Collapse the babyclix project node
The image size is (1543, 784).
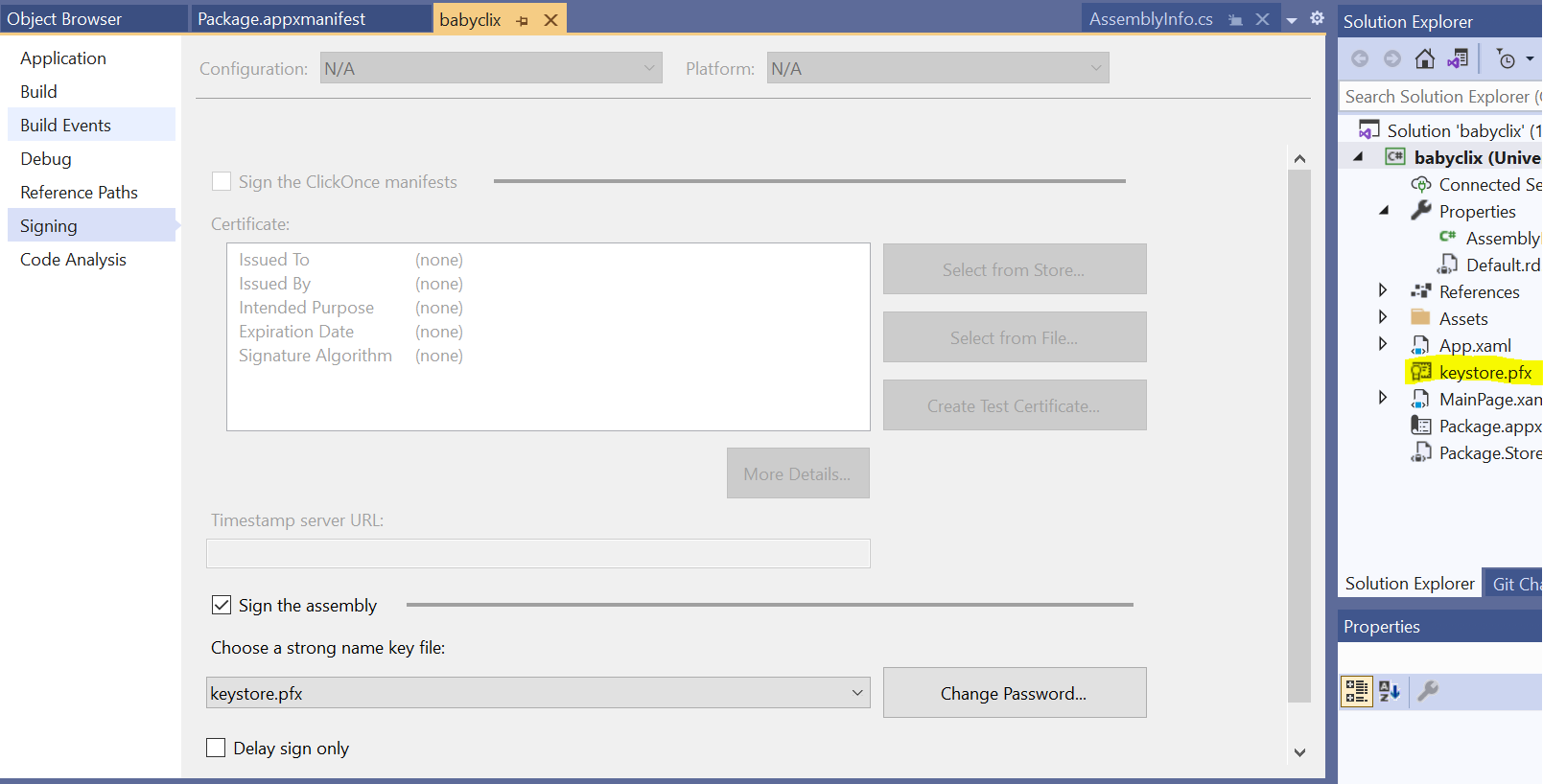pyautogui.click(x=1358, y=156)
